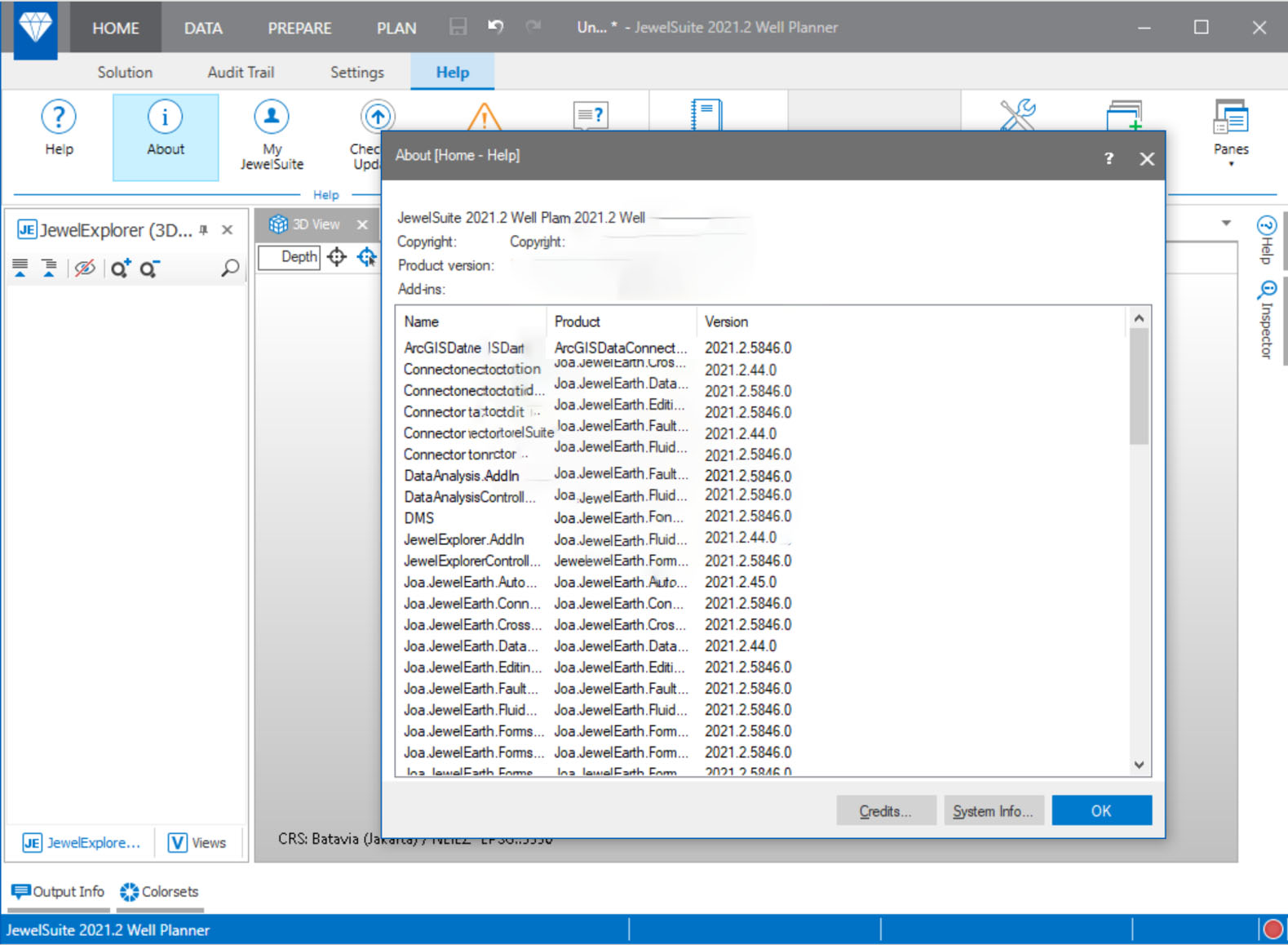
Task: Click the new window ribbon icon
Action: 1124,115
